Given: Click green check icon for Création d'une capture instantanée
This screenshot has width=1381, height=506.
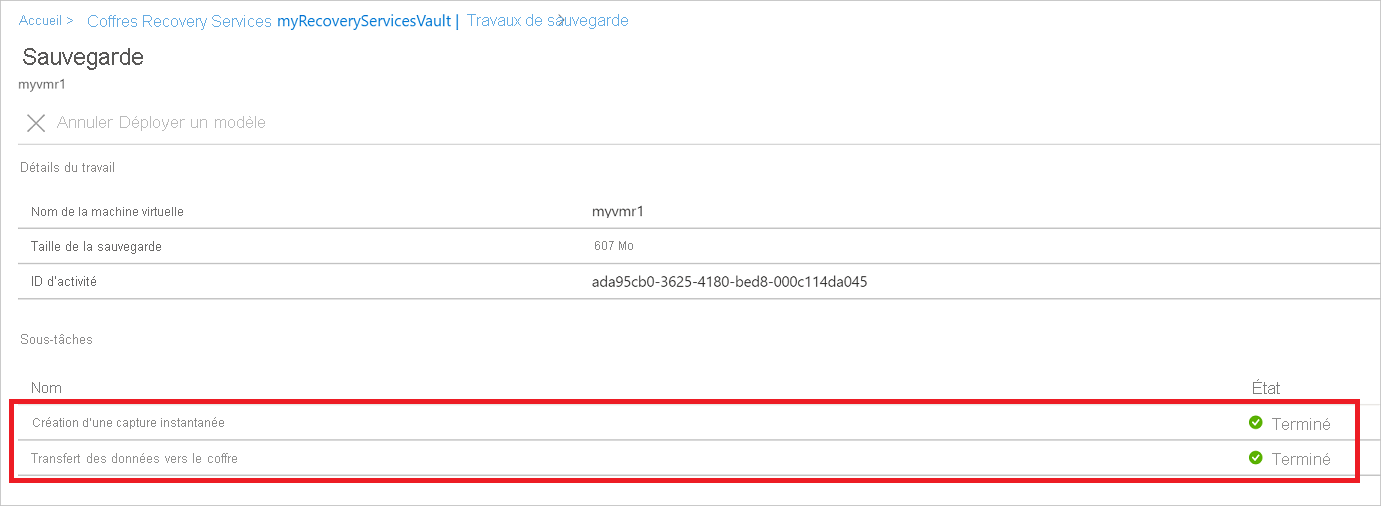Looking at the screenshot, I should pos(1256,422).
